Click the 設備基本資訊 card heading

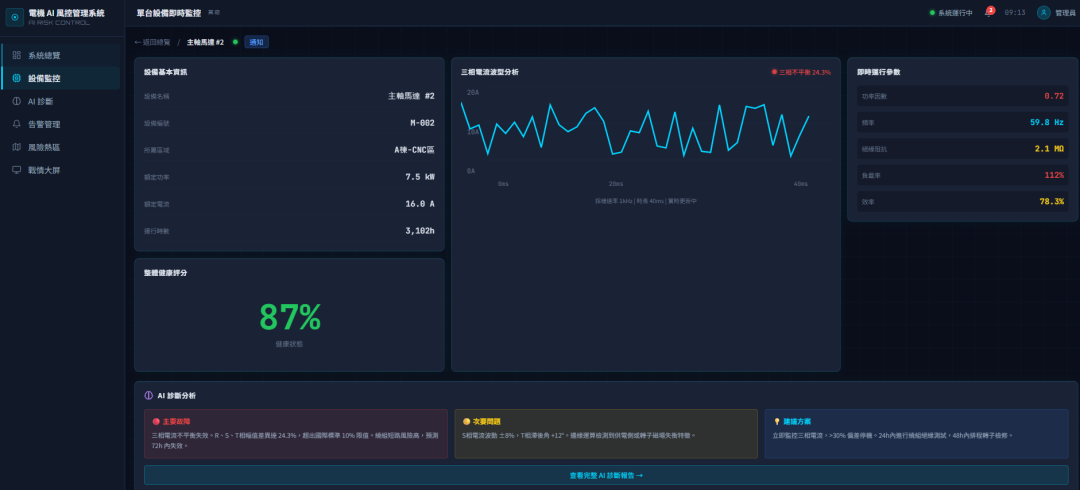tap(165, 72)
